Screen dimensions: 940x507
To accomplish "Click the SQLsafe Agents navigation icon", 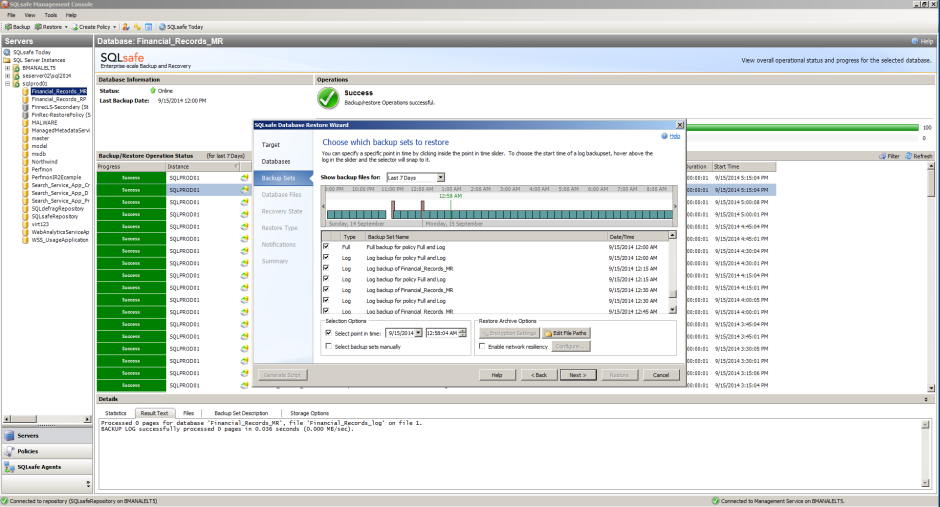I will [x=9, y=467].
